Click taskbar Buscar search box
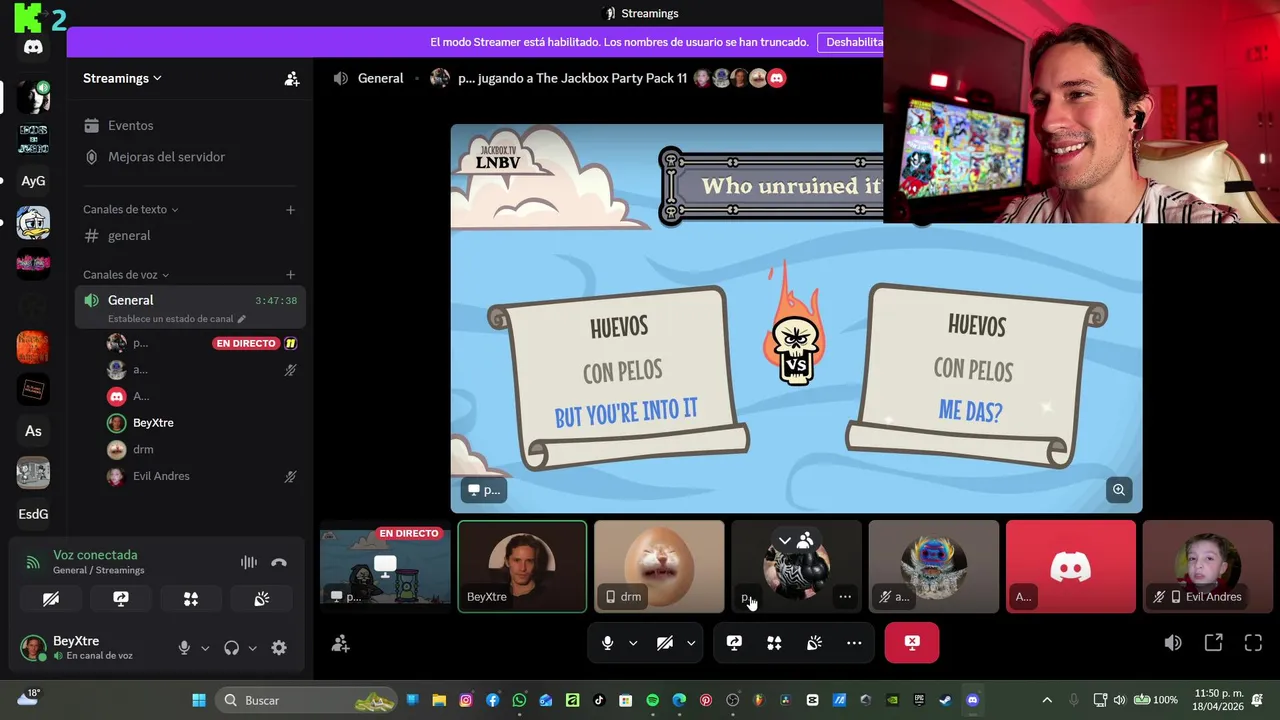Screen dimensions: 1280x720 (x=308, y=700)
